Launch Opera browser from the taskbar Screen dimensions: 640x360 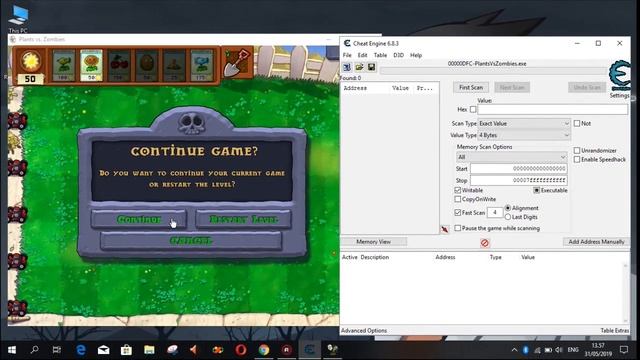click(241, 350)
